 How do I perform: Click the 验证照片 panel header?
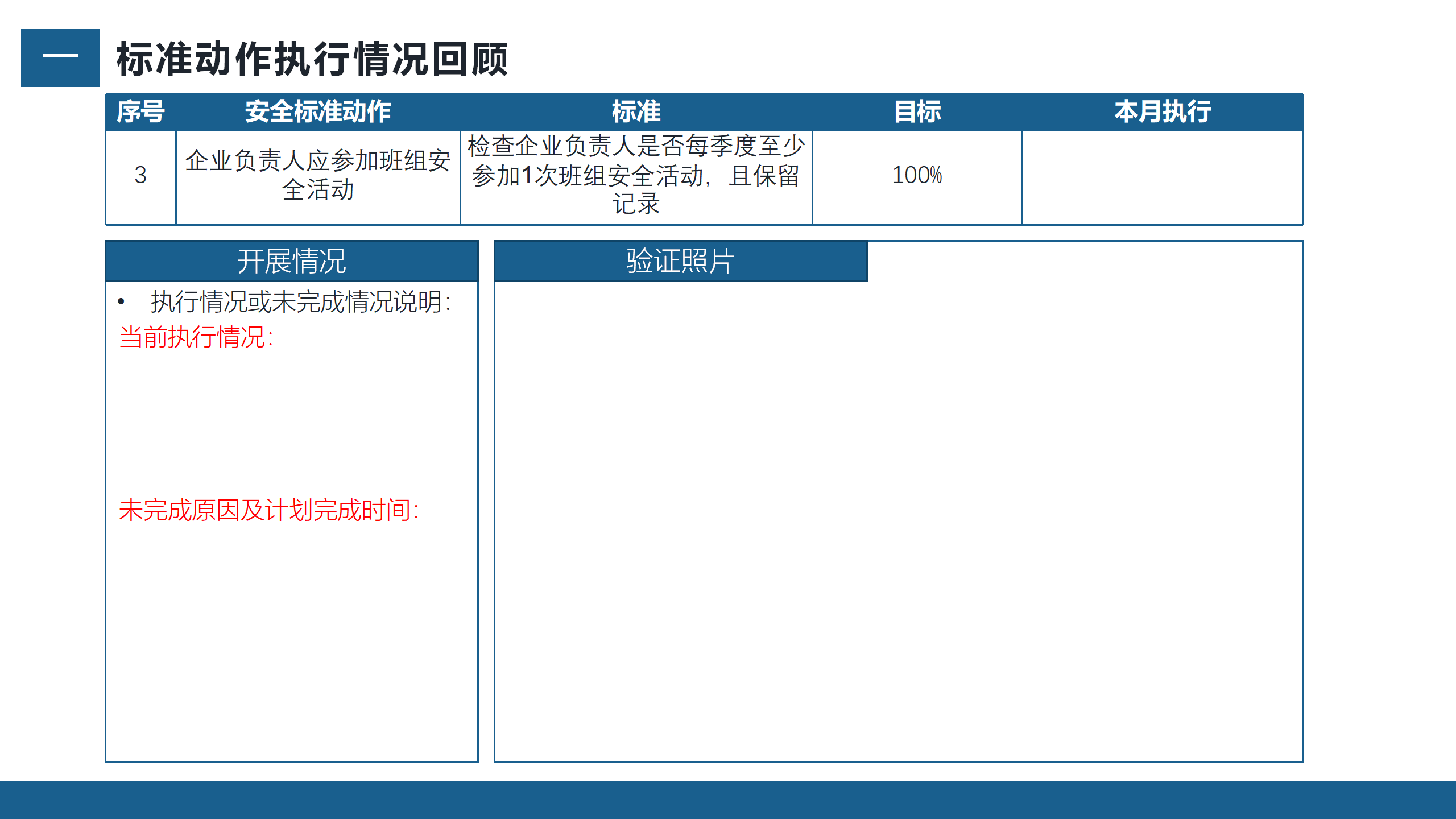[x=680, y=262]
